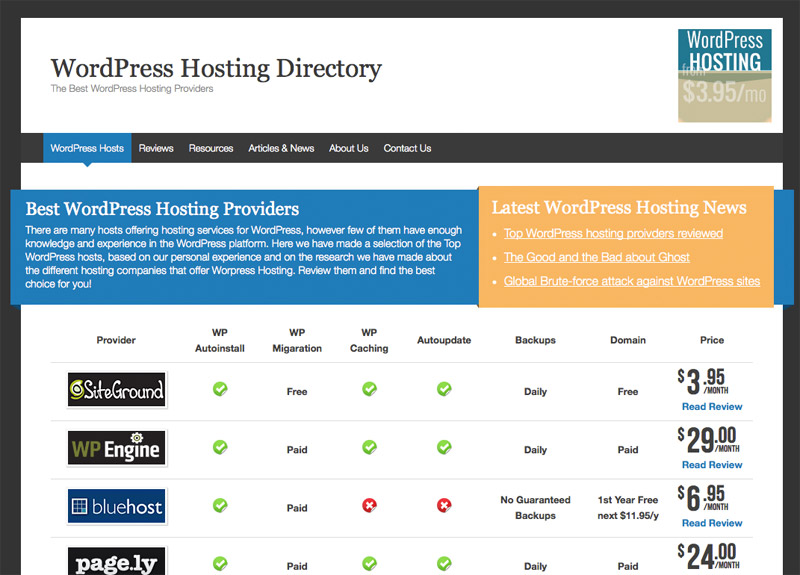
Task: Click the WP Autoinstall column header
Action: tap(220, 340)
